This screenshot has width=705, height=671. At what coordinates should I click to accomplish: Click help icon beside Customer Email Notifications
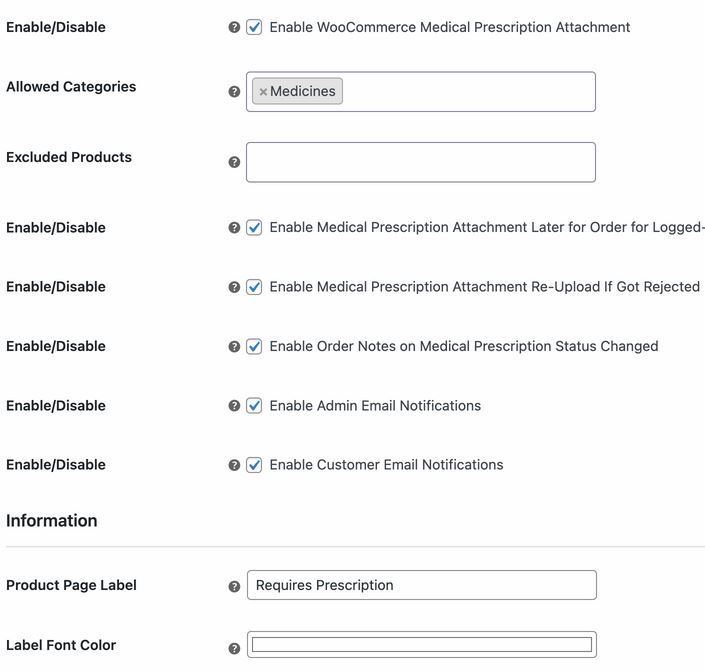(234, 465)
